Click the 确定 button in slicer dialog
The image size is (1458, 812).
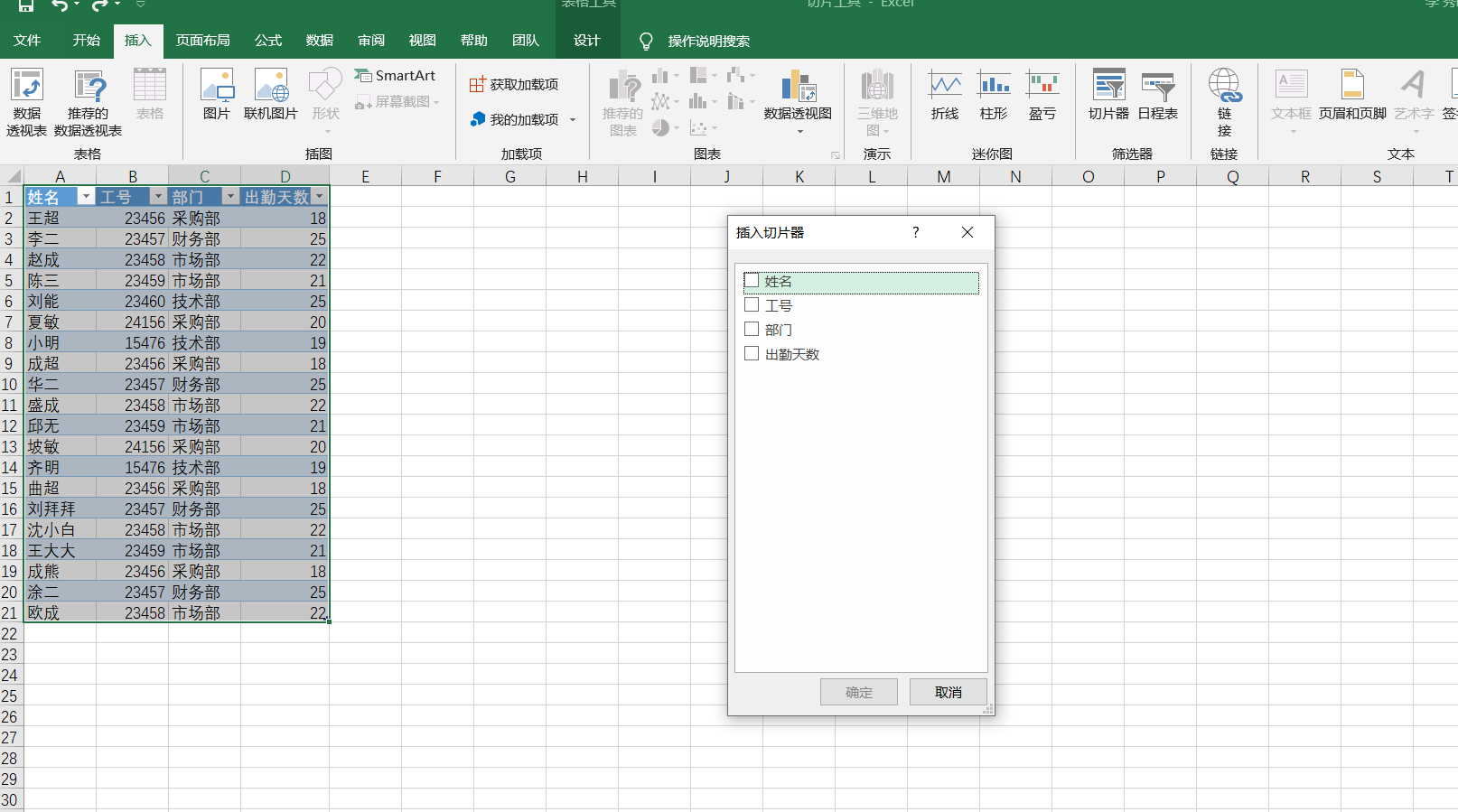(x=859, y=692)
